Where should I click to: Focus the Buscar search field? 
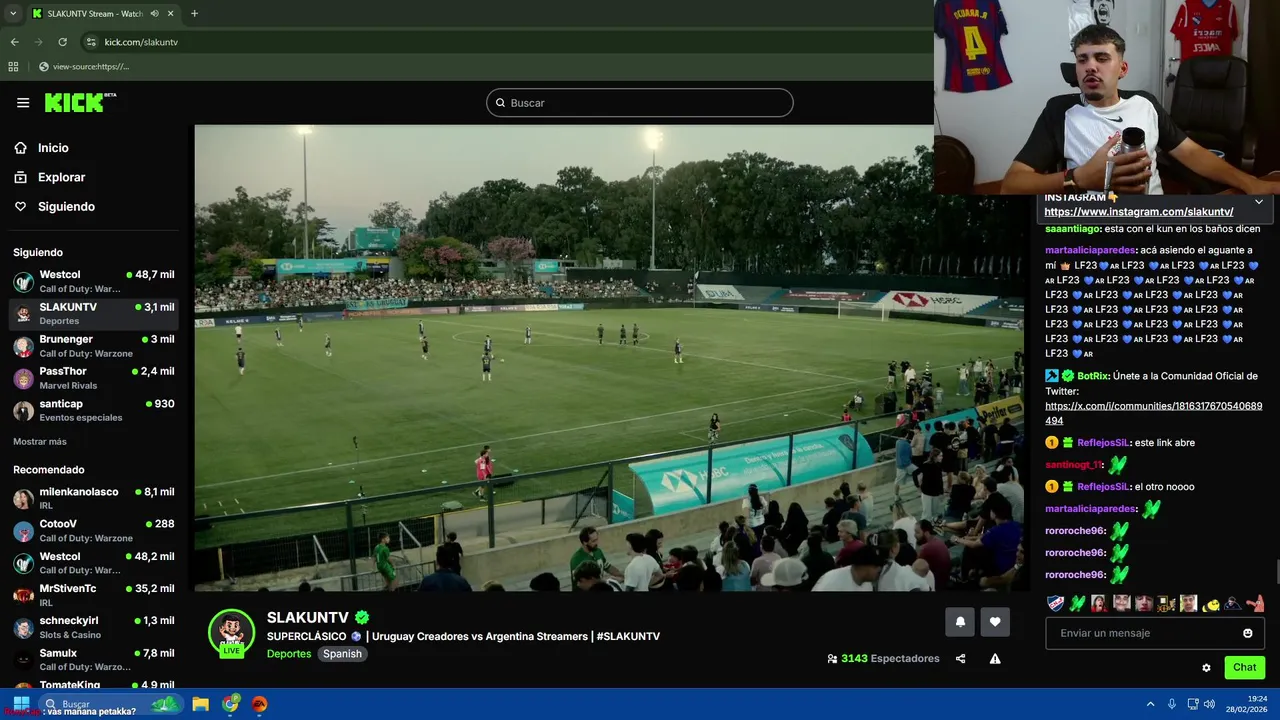pyautogui.click(x=640, y=103)
